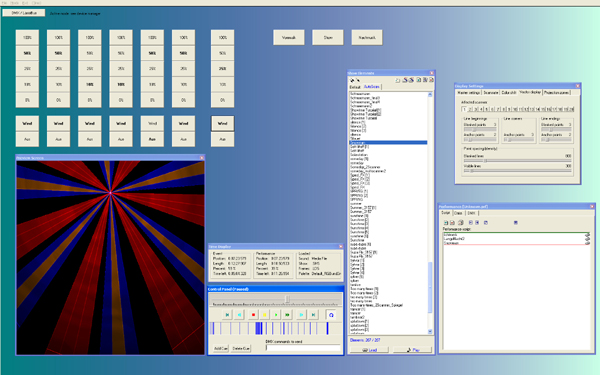Click the Vormusik button
This screenshot has width=600, height=375.
(289, 38)
